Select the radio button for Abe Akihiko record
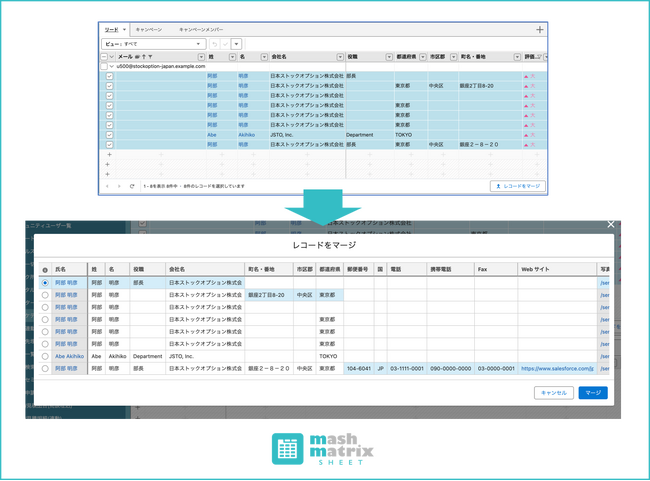 coord(44,356)
